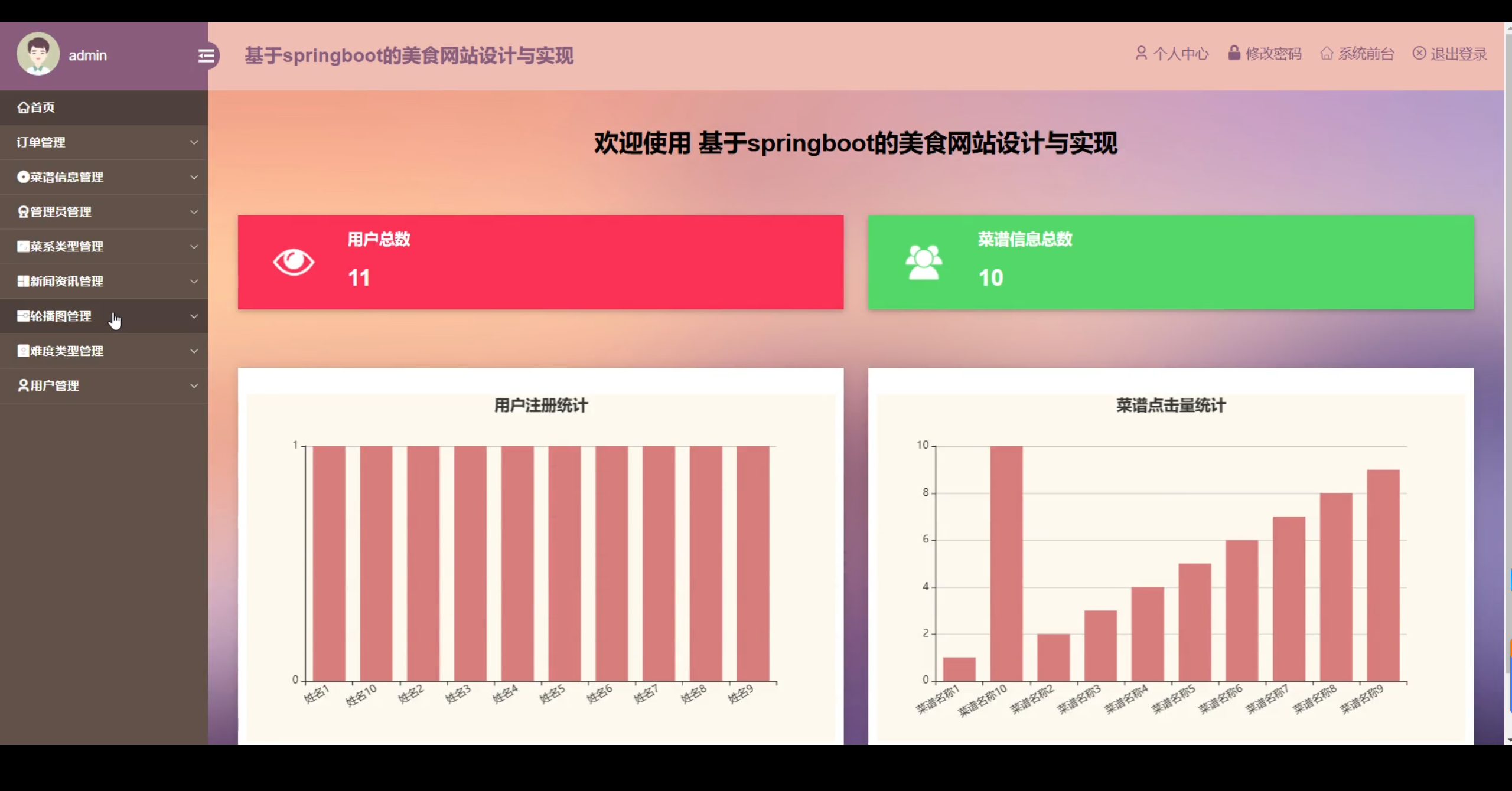The image size is (1512, 791).
Task: Click the 菜谱名称10 bar in the chart
Action: (1006, 563)
